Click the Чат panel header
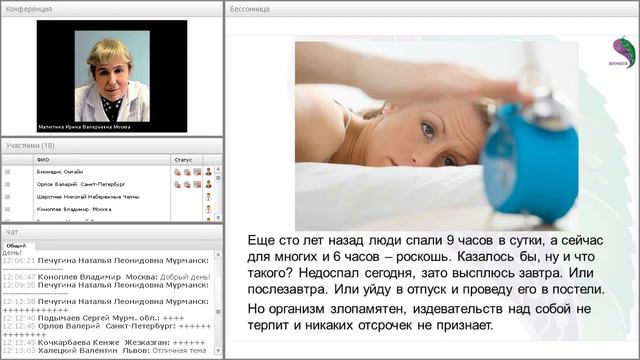Screen dimensions: 640x360 point(112,232)
